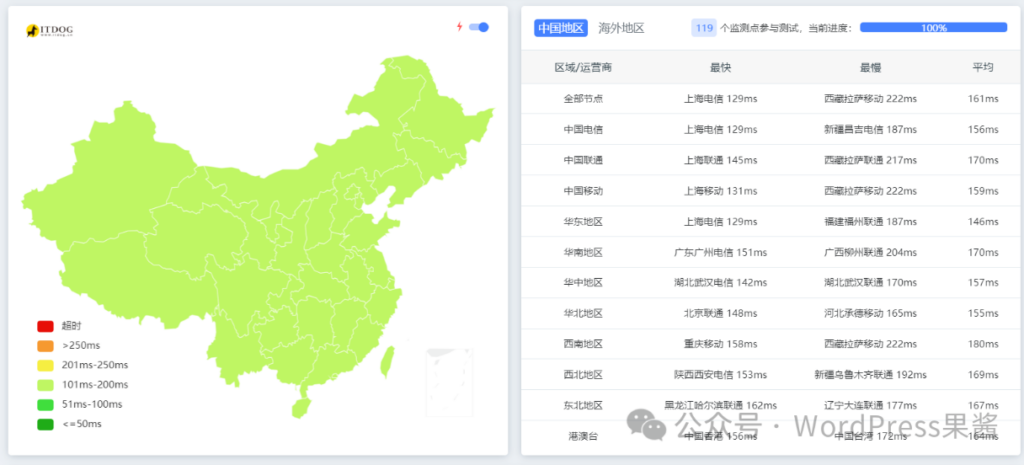The width and height of the screenshot is (1024, 465).
Task: Click 上海联通 145ms cell
Action: (x=720, y=160)
